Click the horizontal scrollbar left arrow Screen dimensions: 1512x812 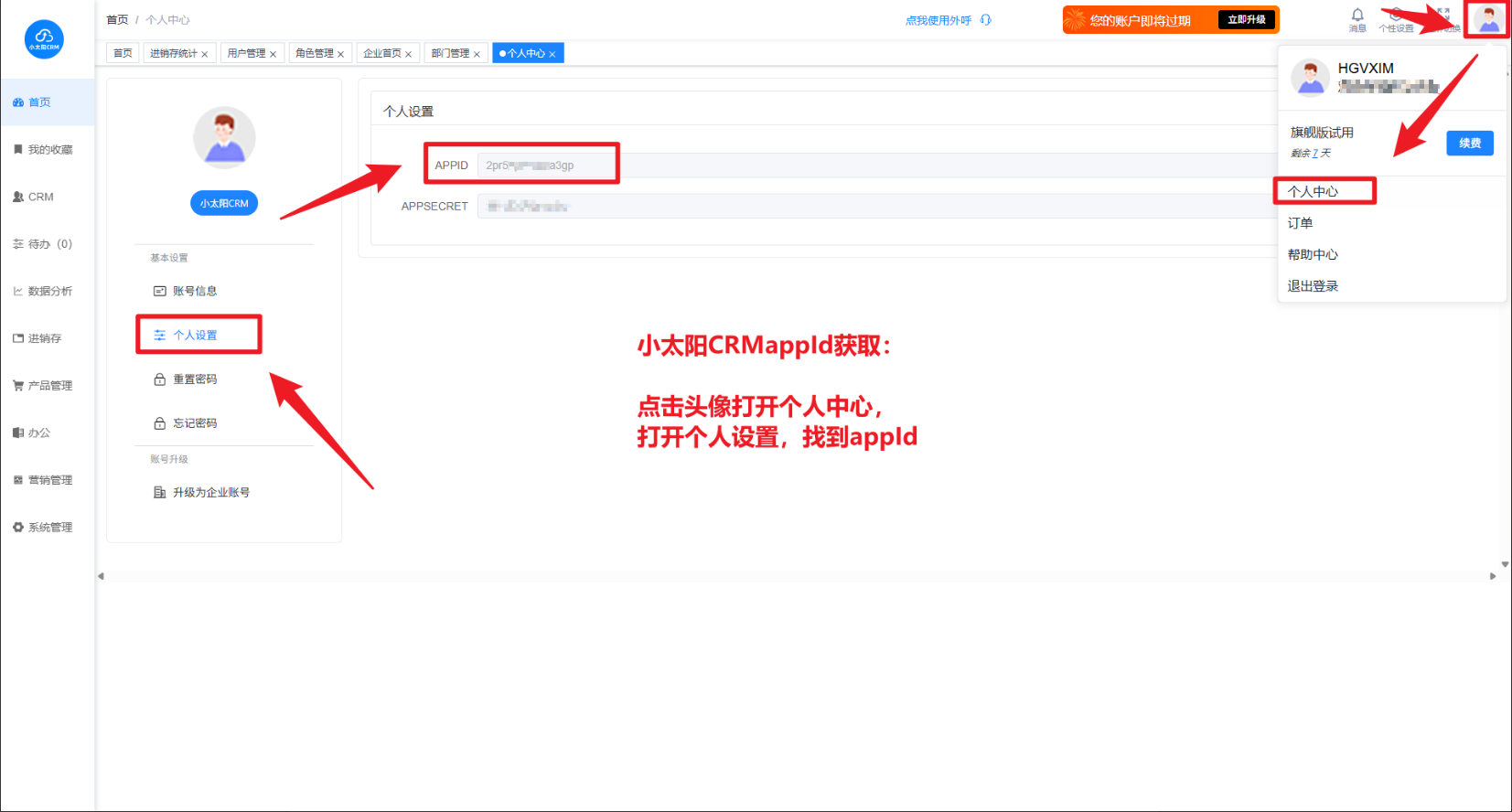coord(101,576)
